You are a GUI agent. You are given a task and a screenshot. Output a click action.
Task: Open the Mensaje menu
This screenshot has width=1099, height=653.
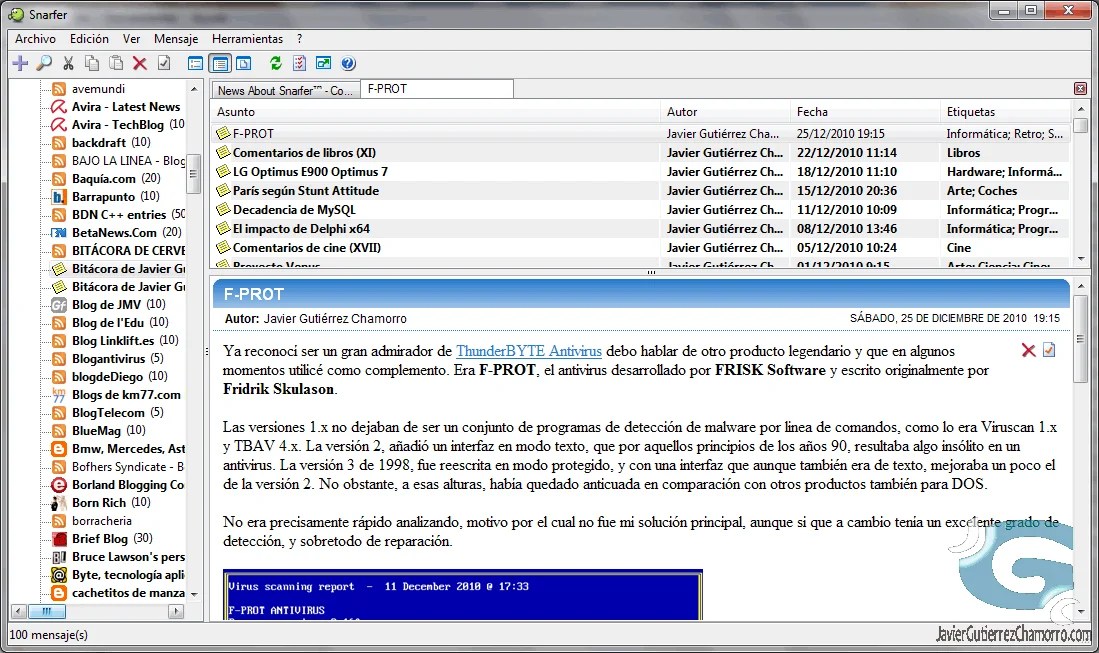point(176,39)
